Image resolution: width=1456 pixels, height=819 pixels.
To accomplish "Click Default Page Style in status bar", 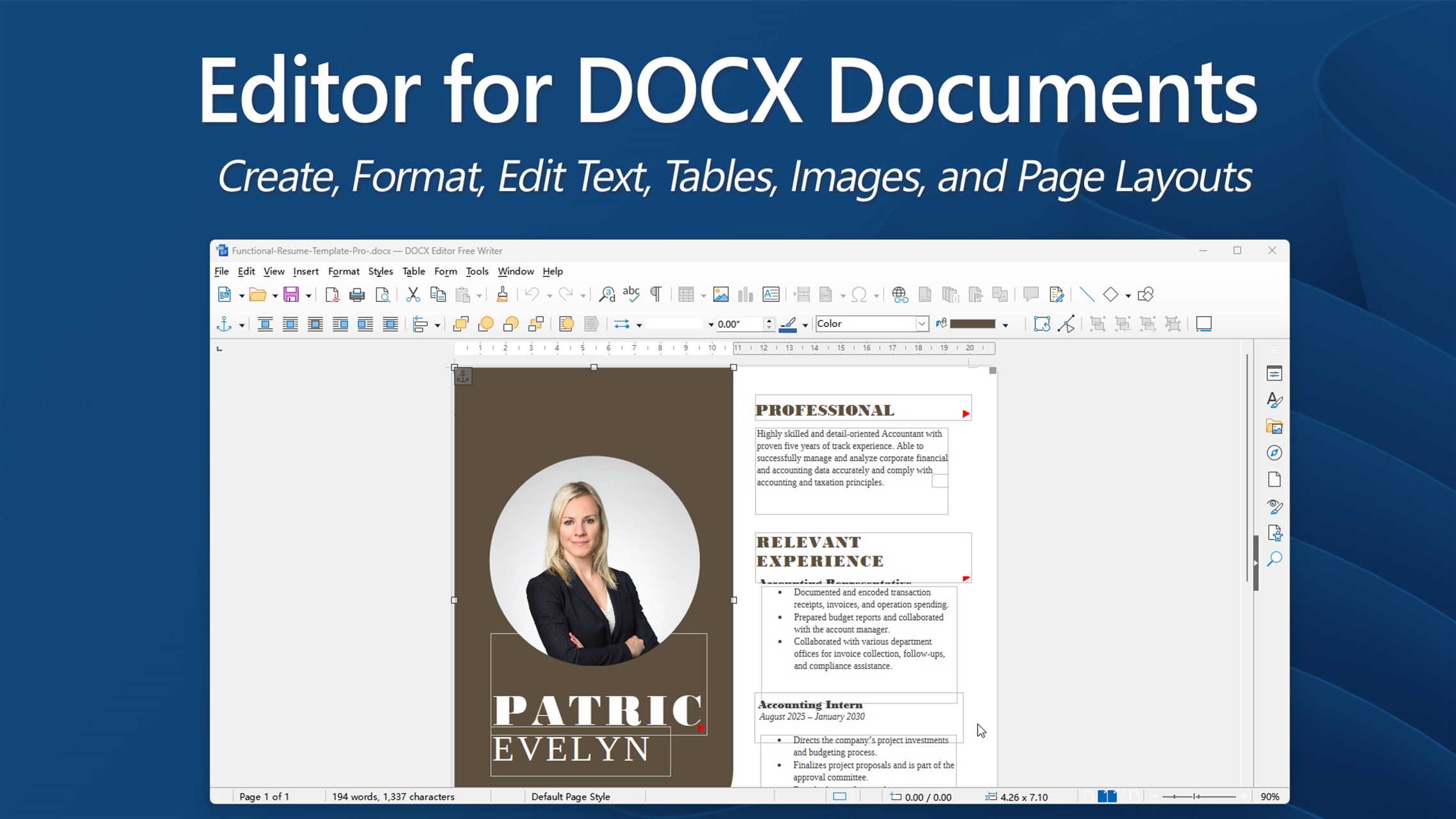I will [x=570, y=797].
